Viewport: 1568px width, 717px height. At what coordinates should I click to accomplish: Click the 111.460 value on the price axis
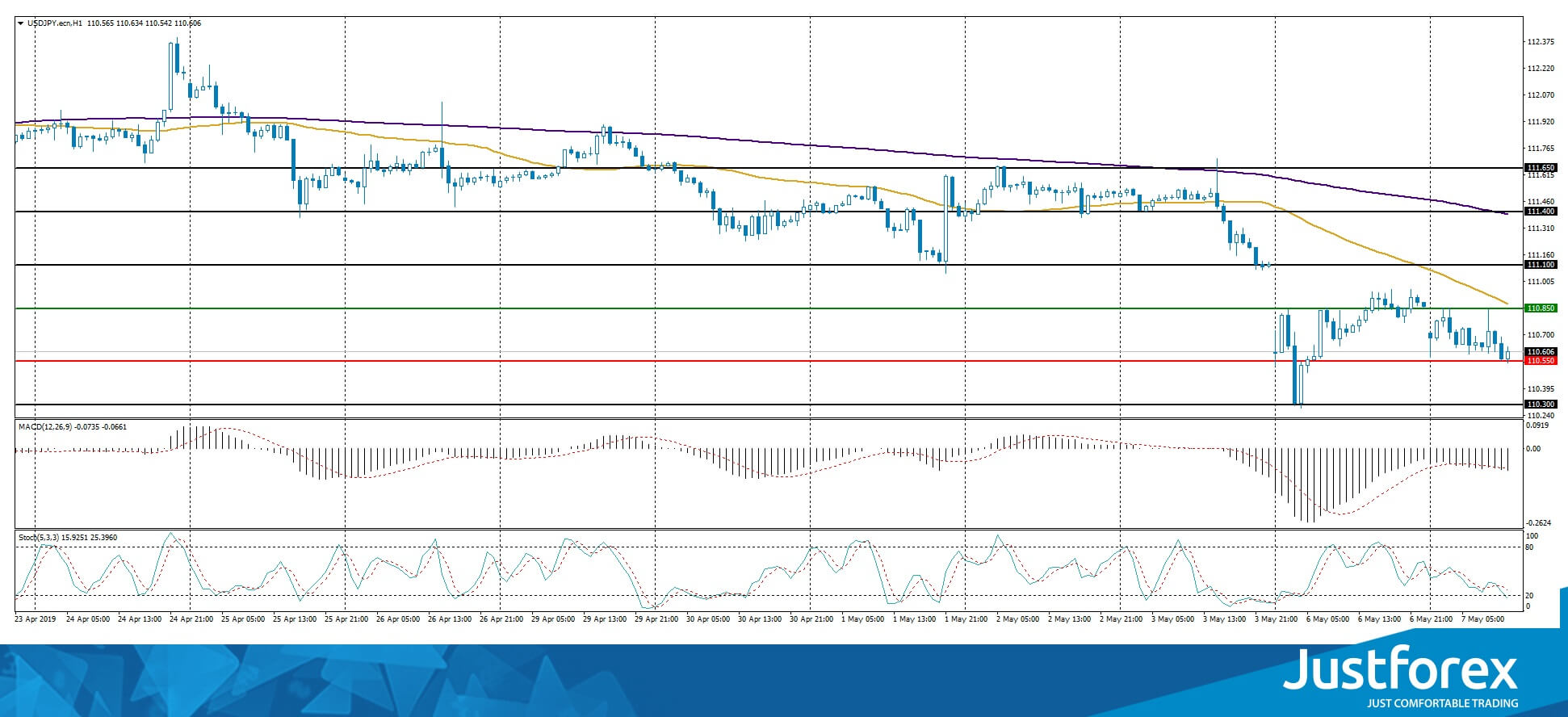point(1541,202)
